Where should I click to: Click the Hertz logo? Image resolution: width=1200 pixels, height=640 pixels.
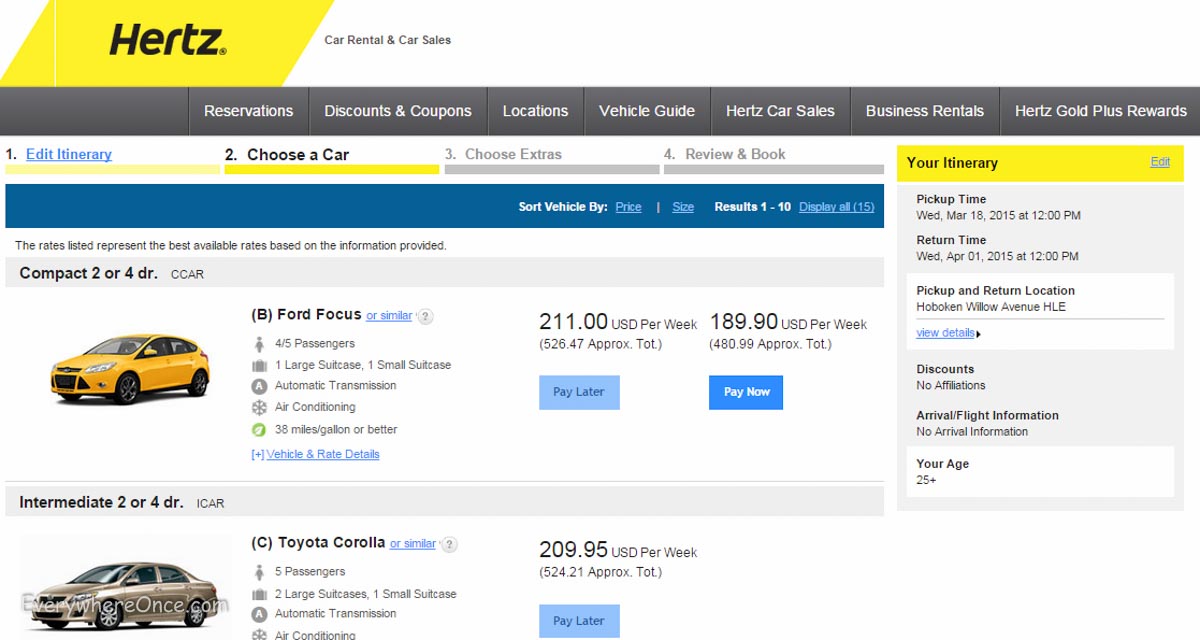(x=167, y=41)
